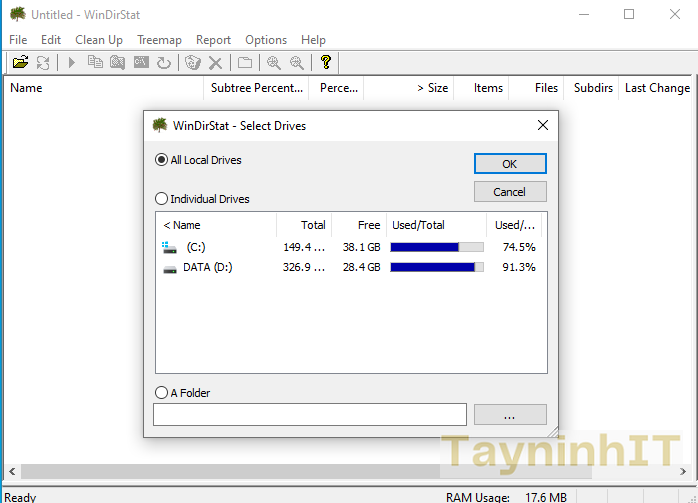698x503 pixels.
Task: Click the command prompt toolbar icon
Action: (x=141, y=63)
